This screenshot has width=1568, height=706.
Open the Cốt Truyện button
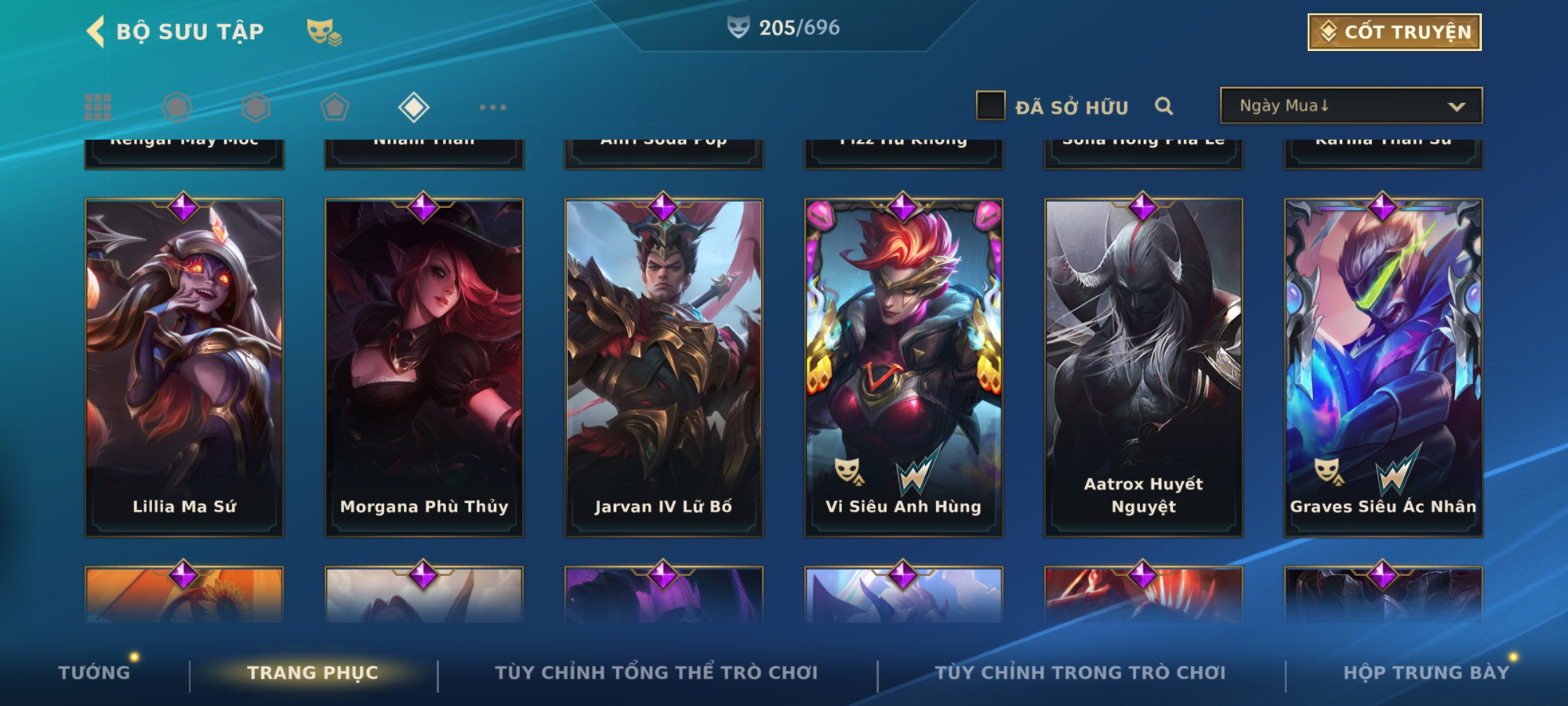[1394, 32]
